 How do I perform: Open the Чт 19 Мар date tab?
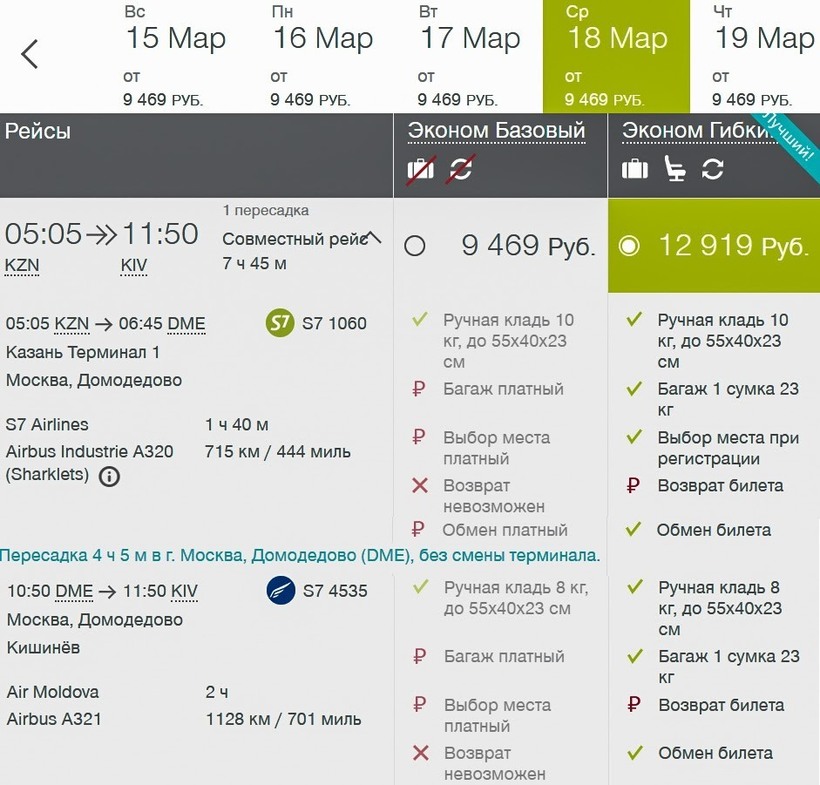[762, 56]
